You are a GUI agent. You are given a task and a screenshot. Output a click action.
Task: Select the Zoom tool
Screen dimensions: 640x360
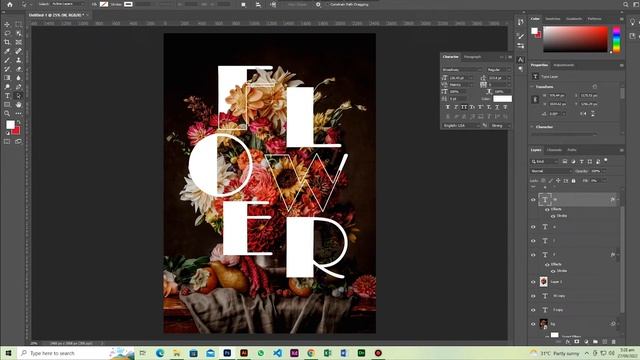[x=7, y=113]
